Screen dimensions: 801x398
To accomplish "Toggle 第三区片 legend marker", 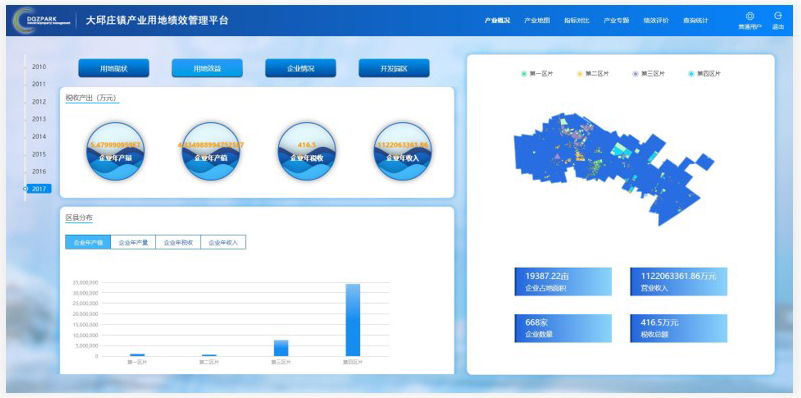I will [635, 74].
